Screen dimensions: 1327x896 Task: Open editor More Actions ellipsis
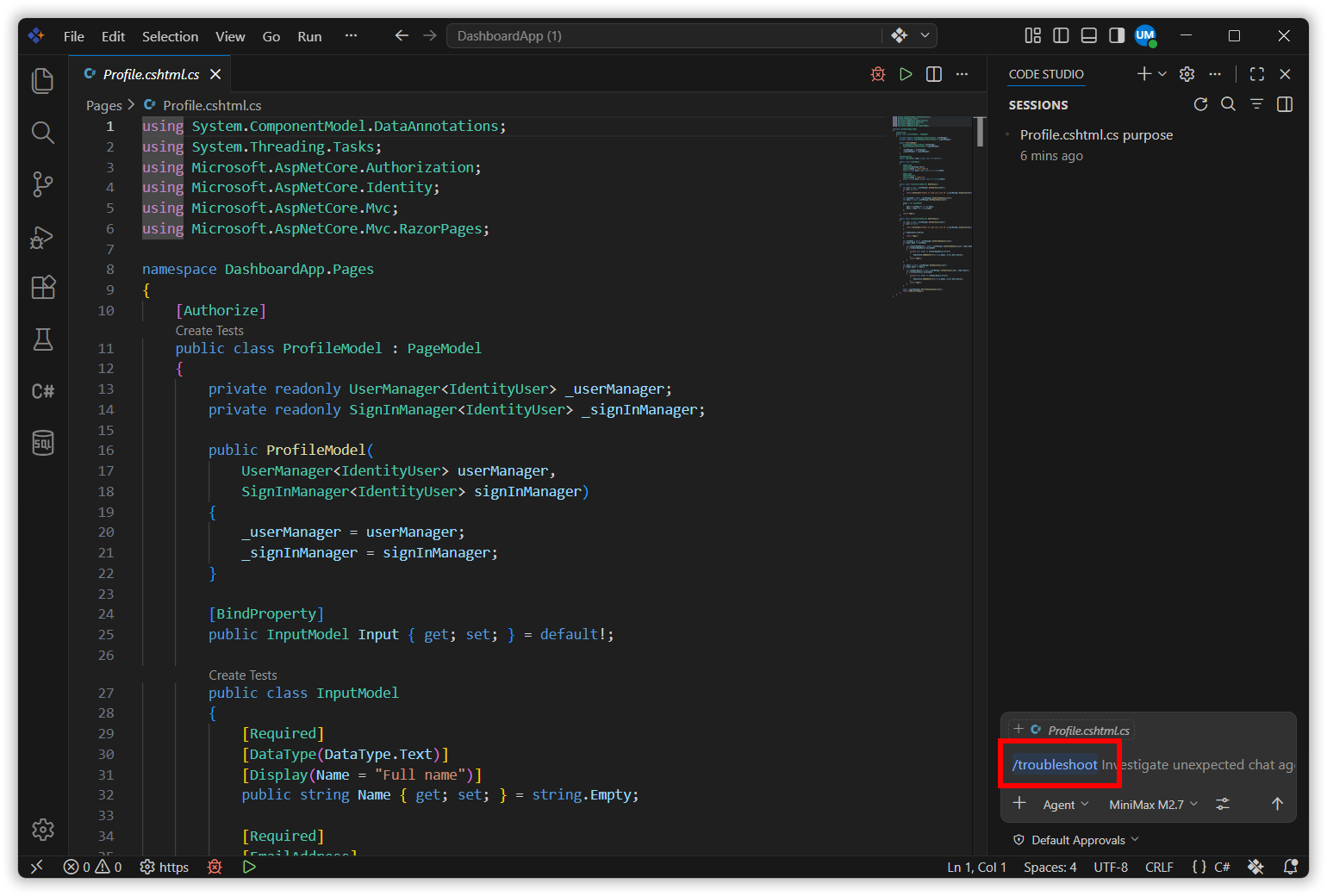click(x=962, y=74)
